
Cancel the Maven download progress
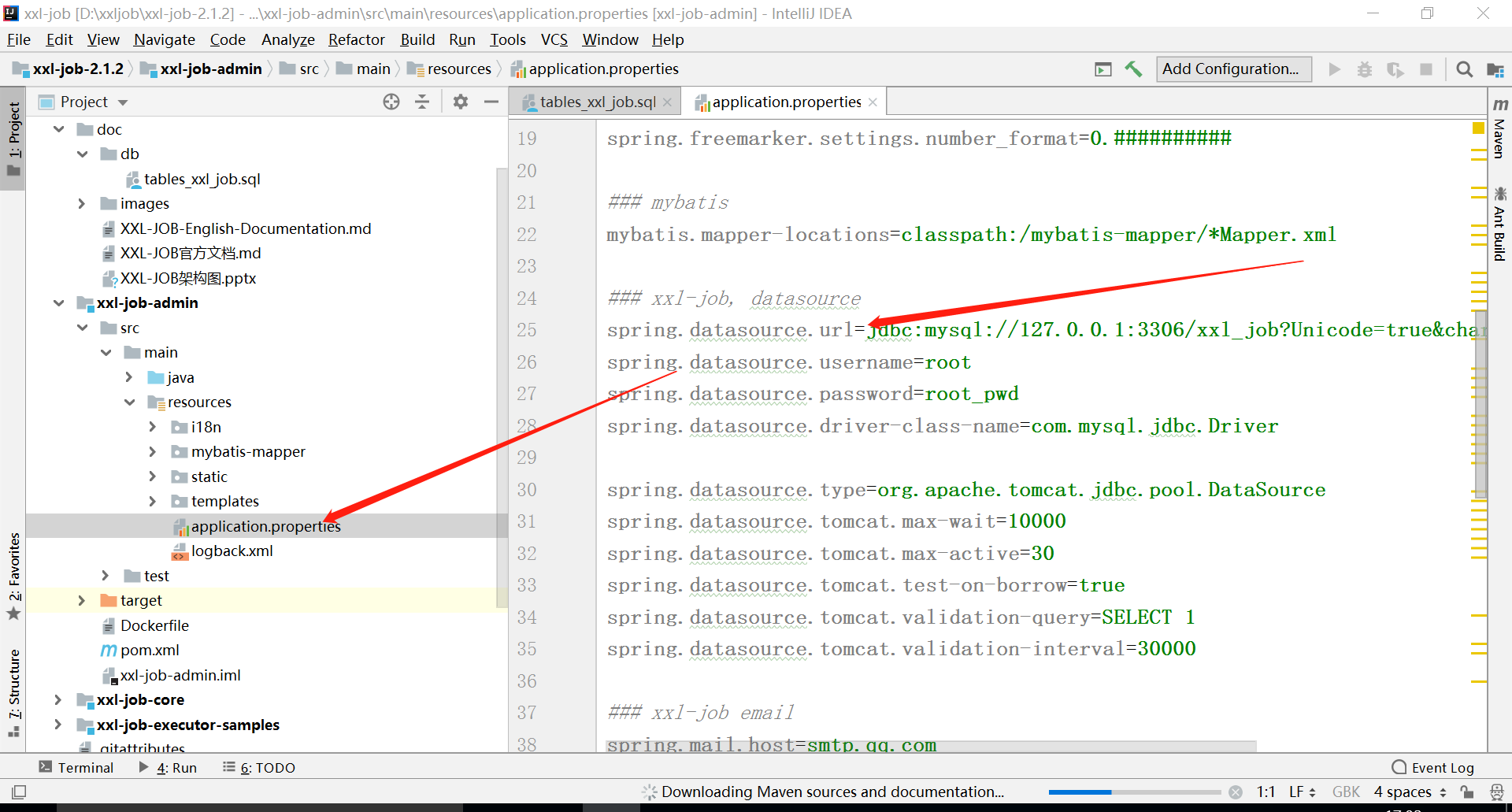[1236, 792]
